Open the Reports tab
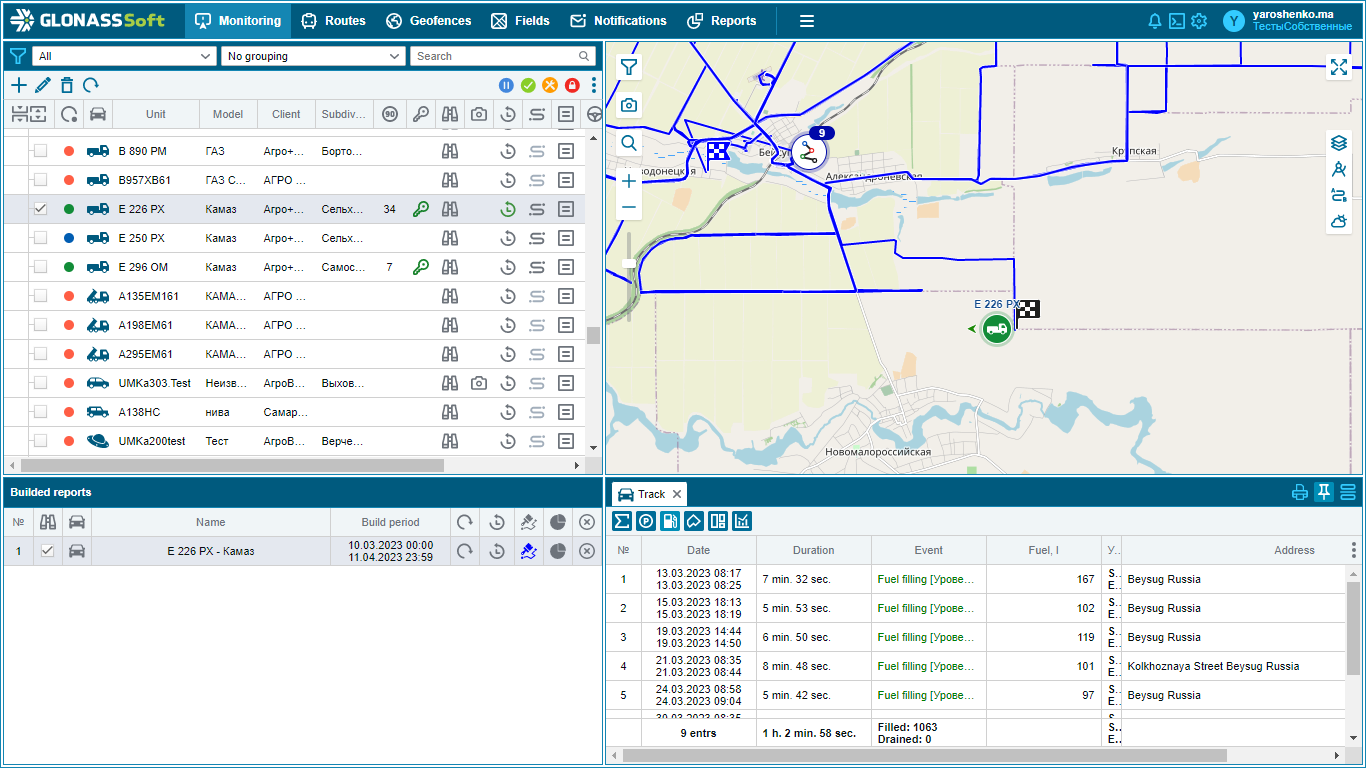Image resolution: width=1366 pixels, height=768 pixels. [x=721, y=21]
